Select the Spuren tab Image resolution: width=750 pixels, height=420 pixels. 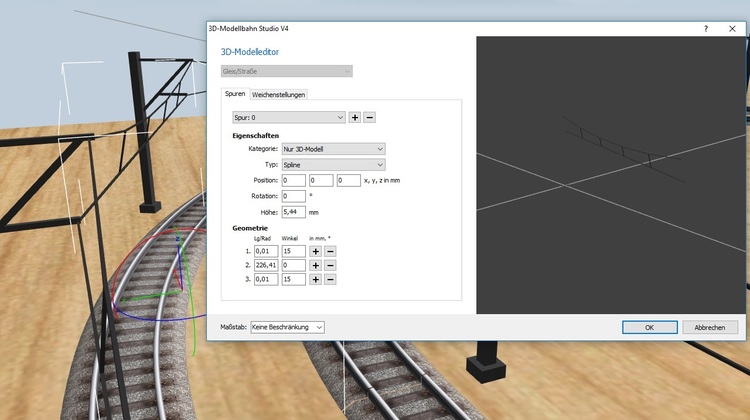point(235,94)
